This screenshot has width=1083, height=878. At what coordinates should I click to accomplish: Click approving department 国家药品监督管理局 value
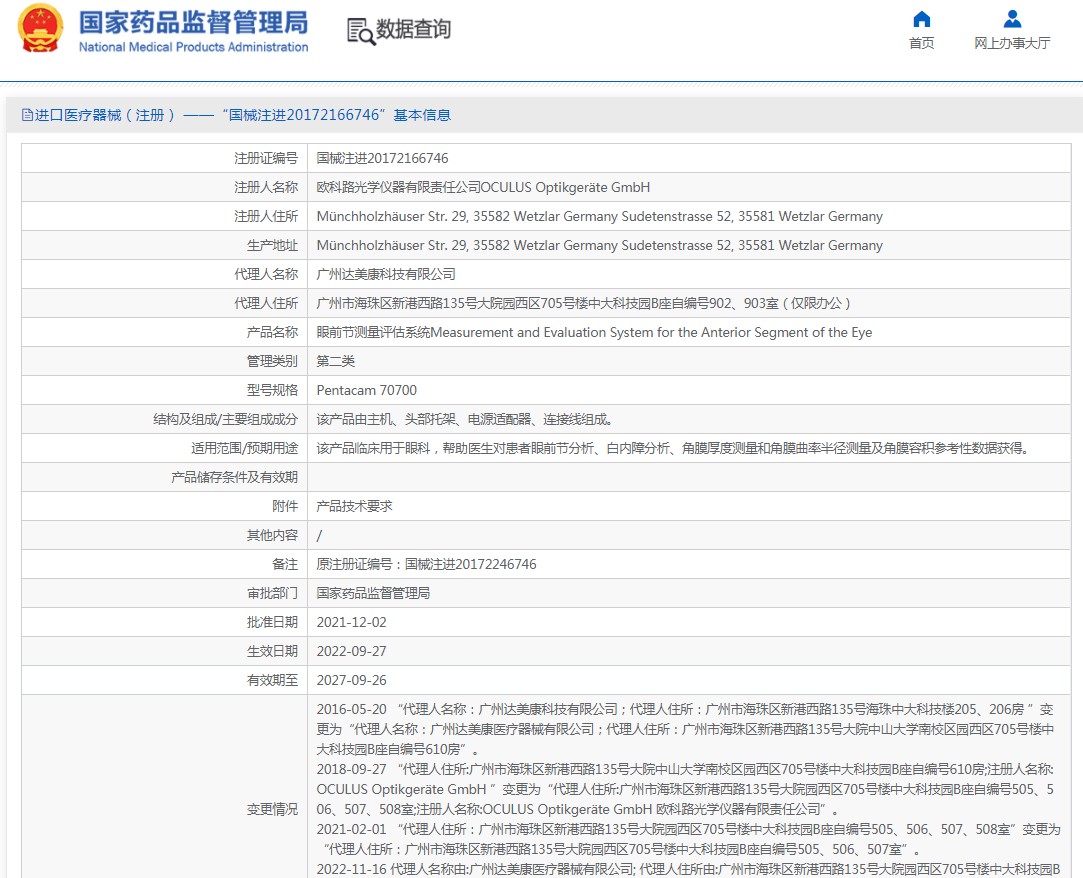373,593
